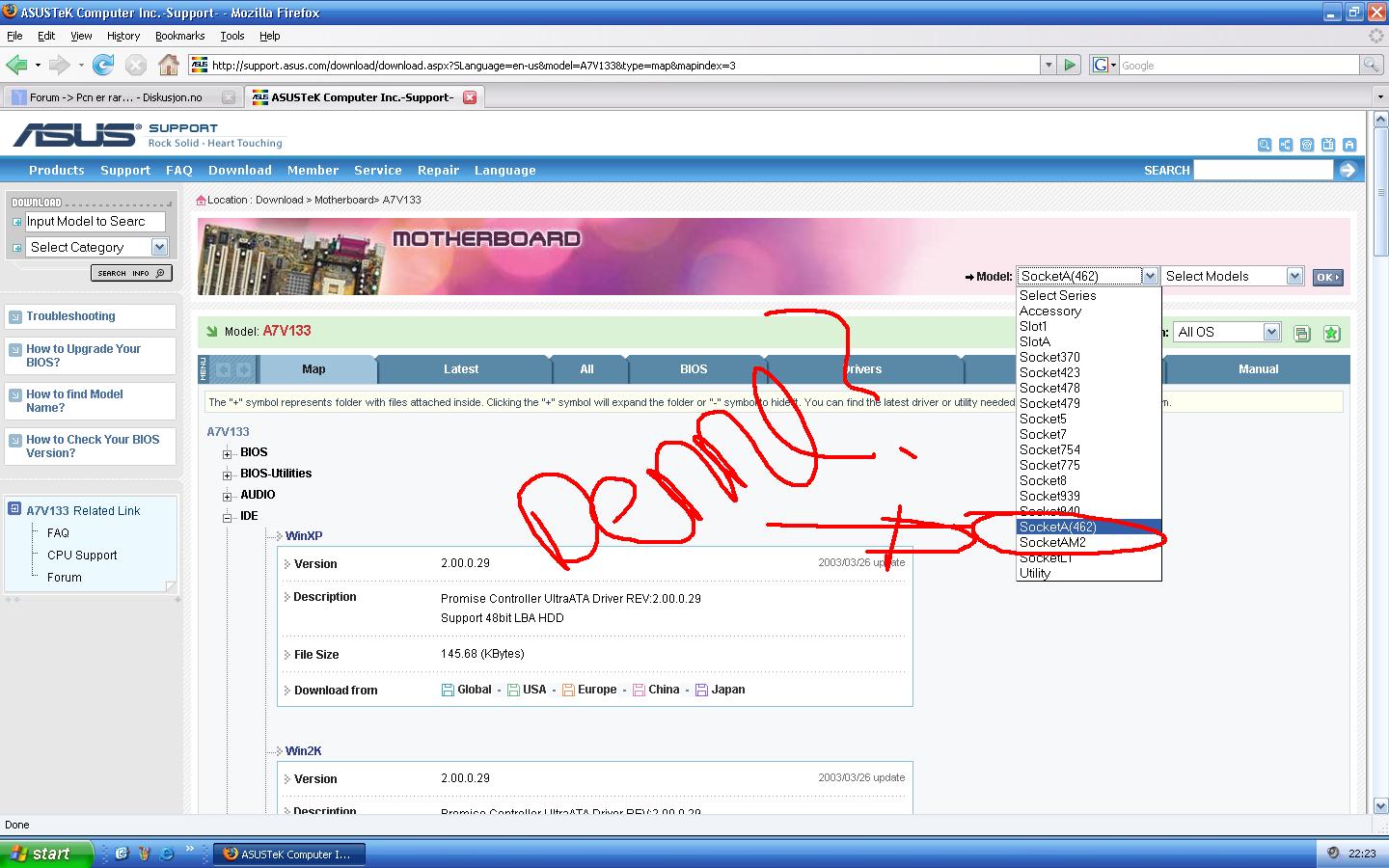Click the ASUSTeK Computer taskbar button
Viewport: 1389px width, 868px height.
[x=288, y=854]
